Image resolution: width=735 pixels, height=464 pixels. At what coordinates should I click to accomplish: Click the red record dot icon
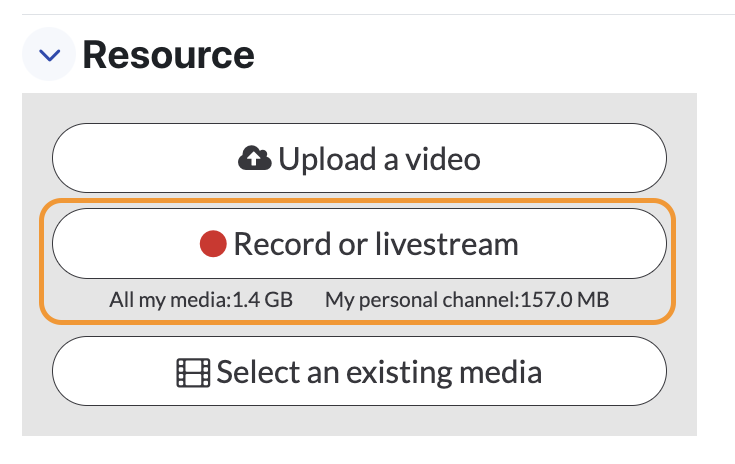[x=213, y=244]
